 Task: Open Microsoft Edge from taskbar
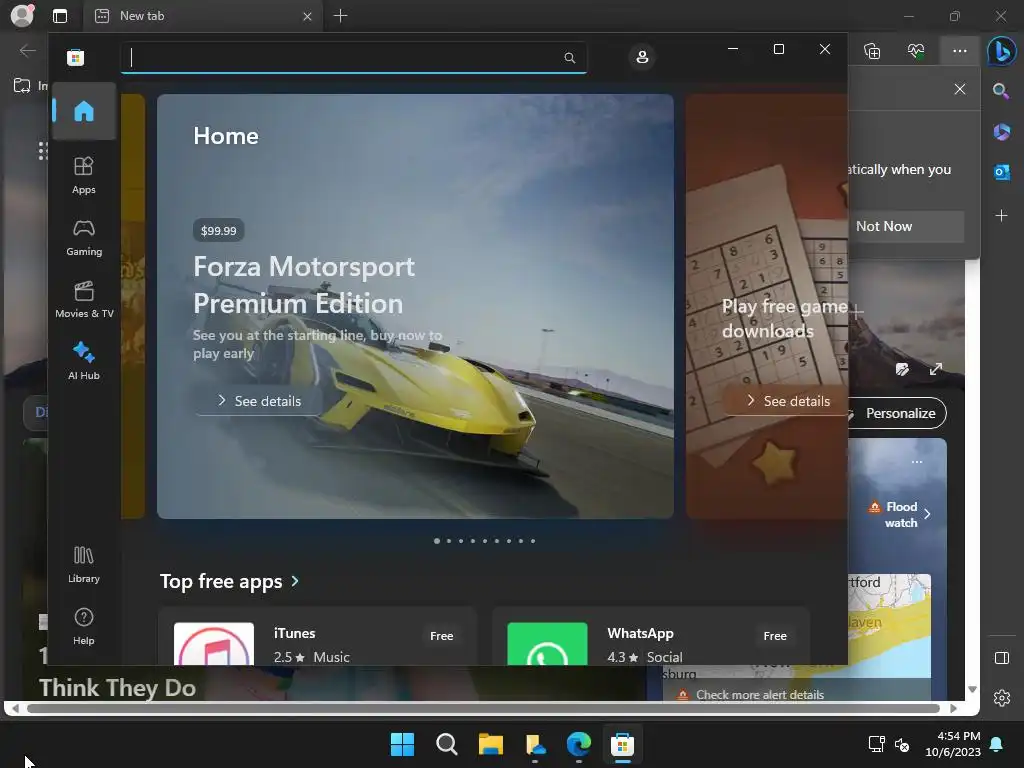click(579, 744)
